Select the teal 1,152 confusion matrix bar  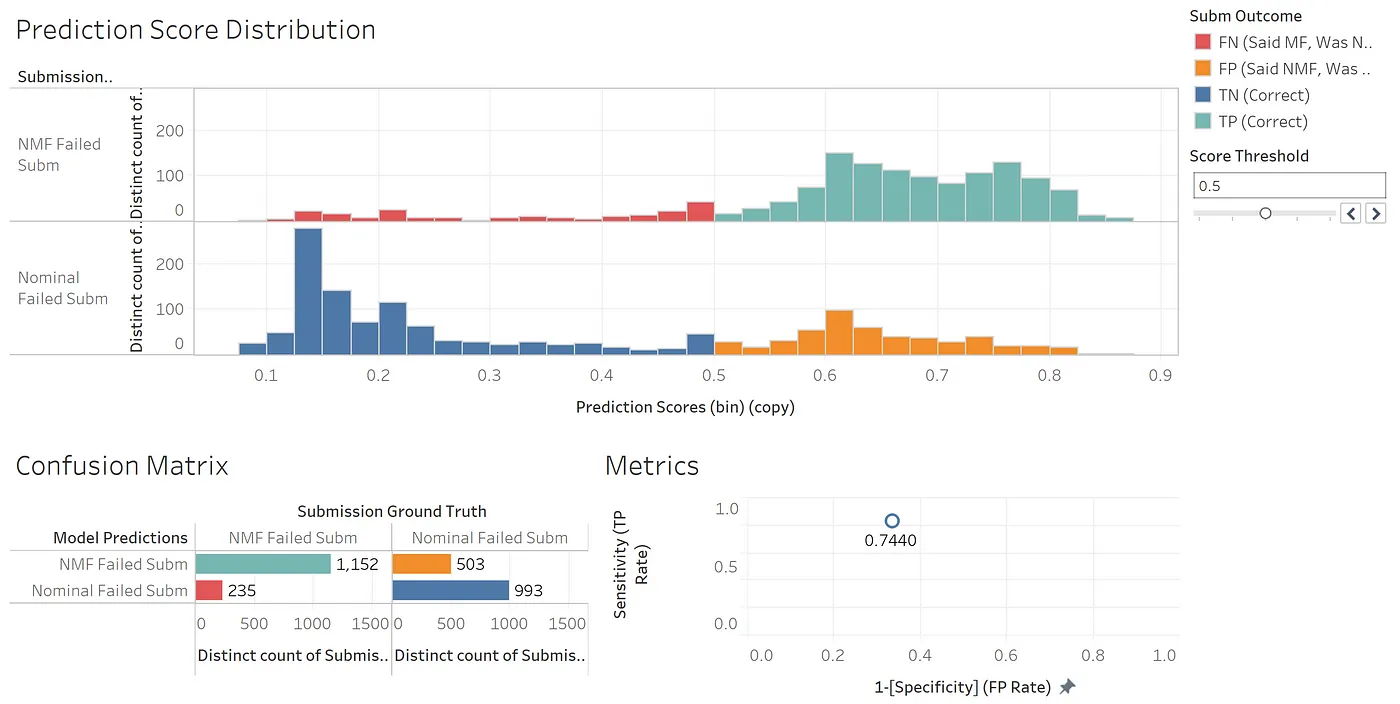263,564
